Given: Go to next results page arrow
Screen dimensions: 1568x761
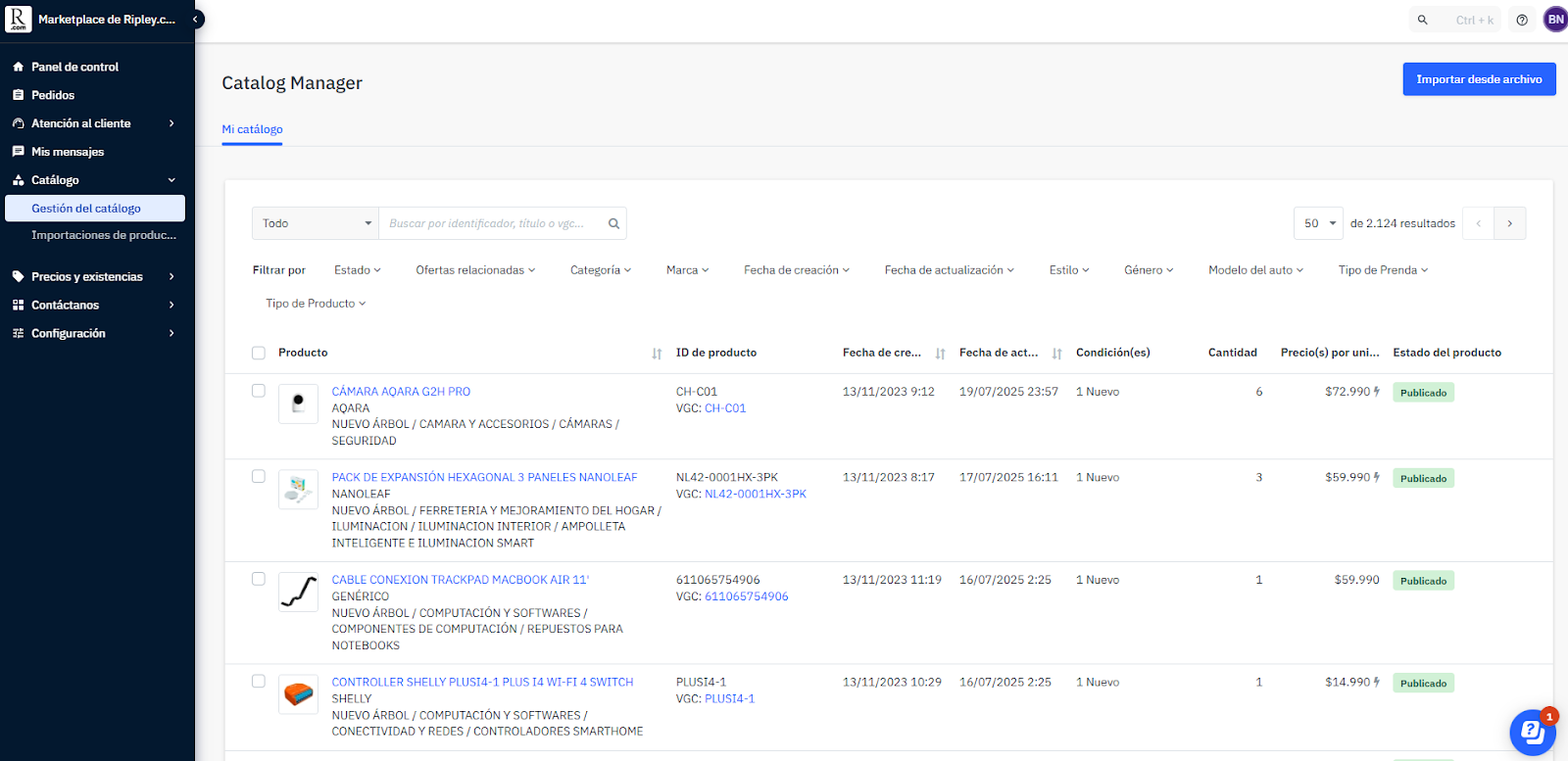Looking at the screenshot, I should pyautogui.click(x=1510, y=223).
